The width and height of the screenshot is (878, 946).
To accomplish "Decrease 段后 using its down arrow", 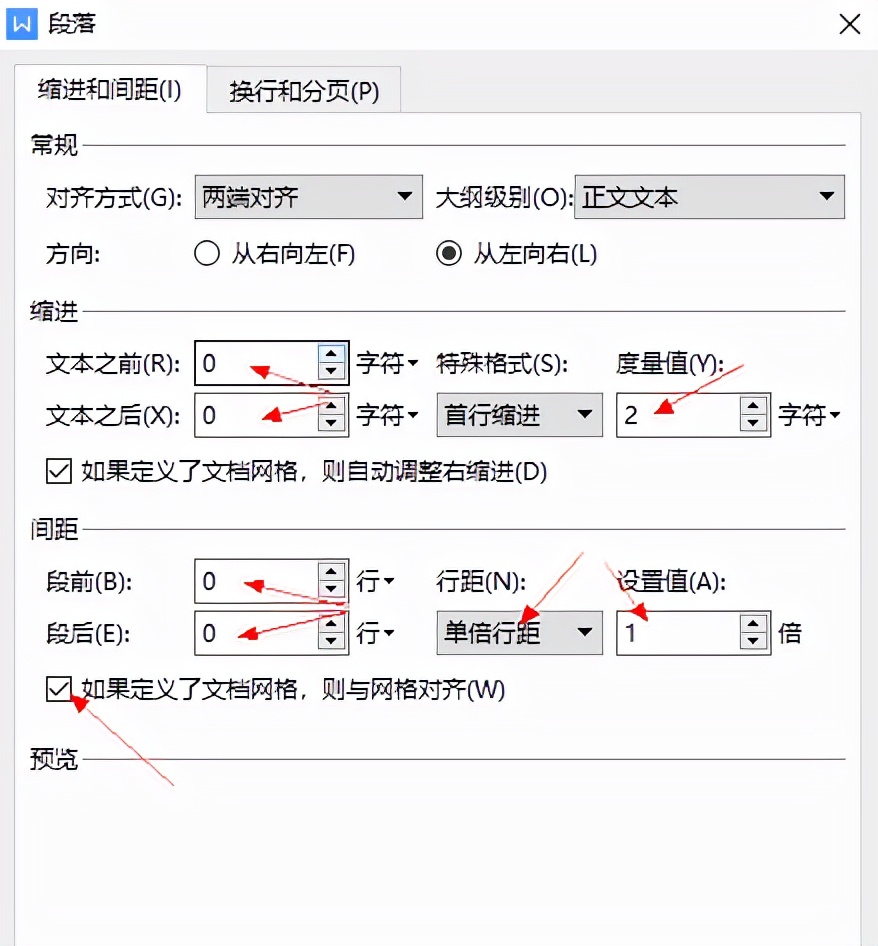I will (330, 640).
